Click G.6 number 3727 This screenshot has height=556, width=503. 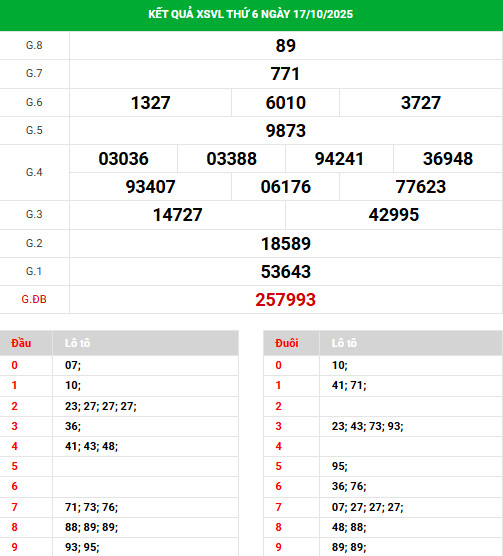[421, 103]
